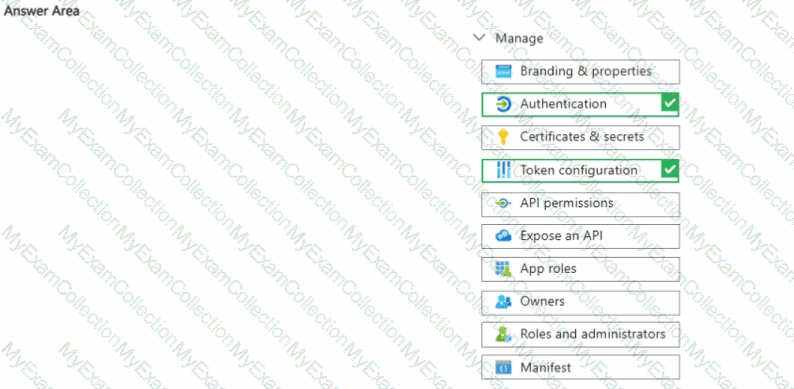
Task: Select the Expose an API label
Action: 561,236
